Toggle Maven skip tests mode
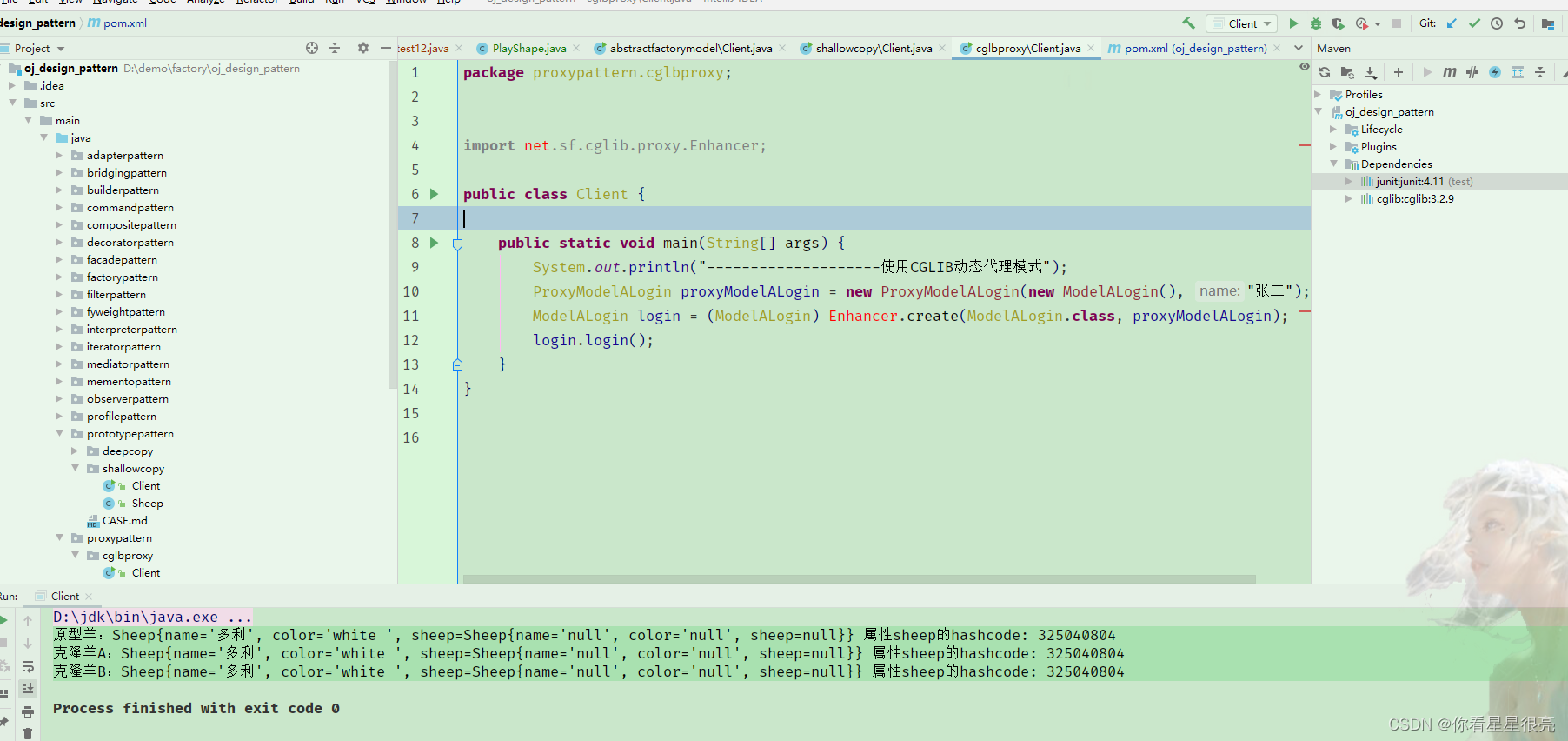This screenshot has height=741, width=1568. click(1472, 72)
